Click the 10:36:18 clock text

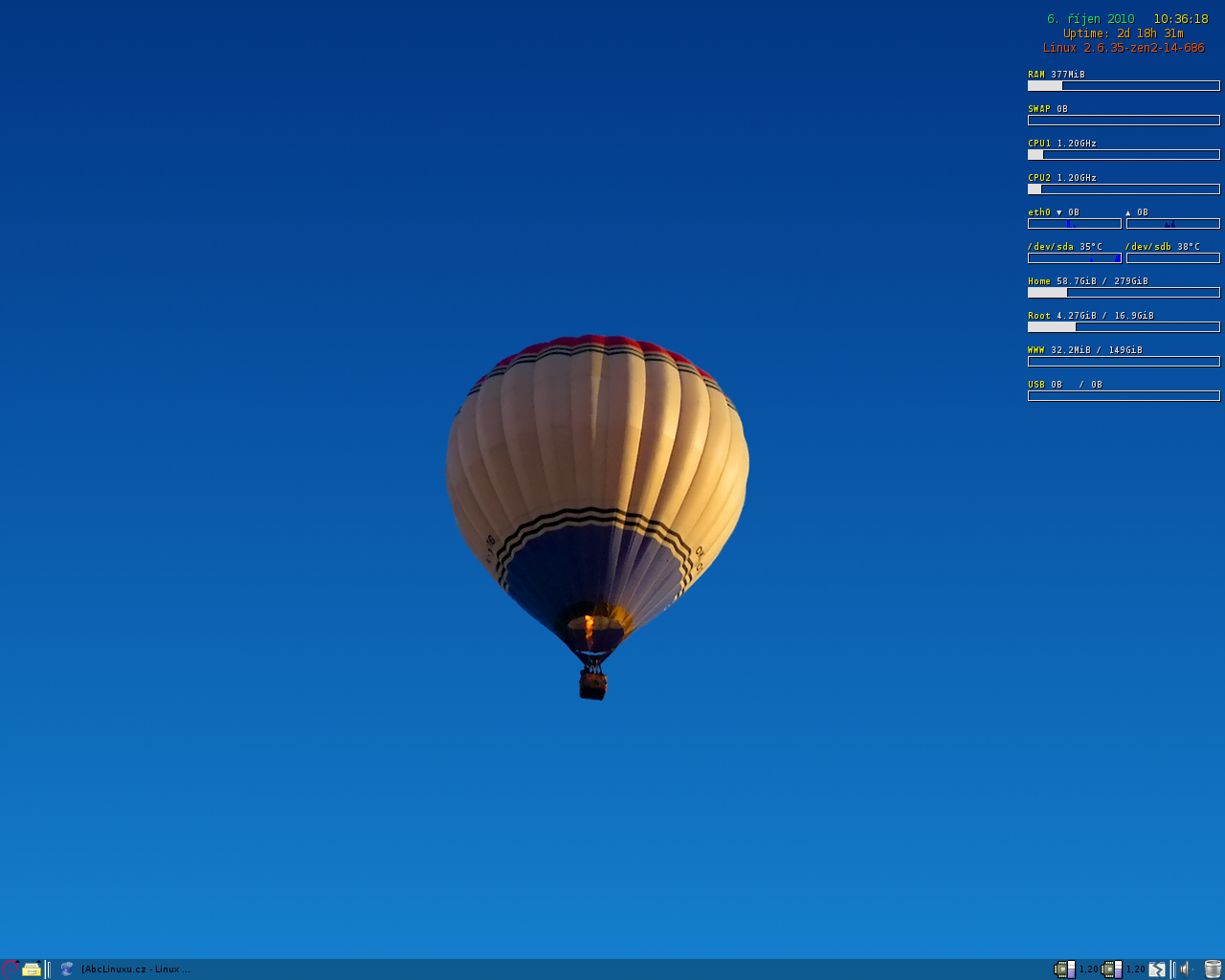point(1180,19)
